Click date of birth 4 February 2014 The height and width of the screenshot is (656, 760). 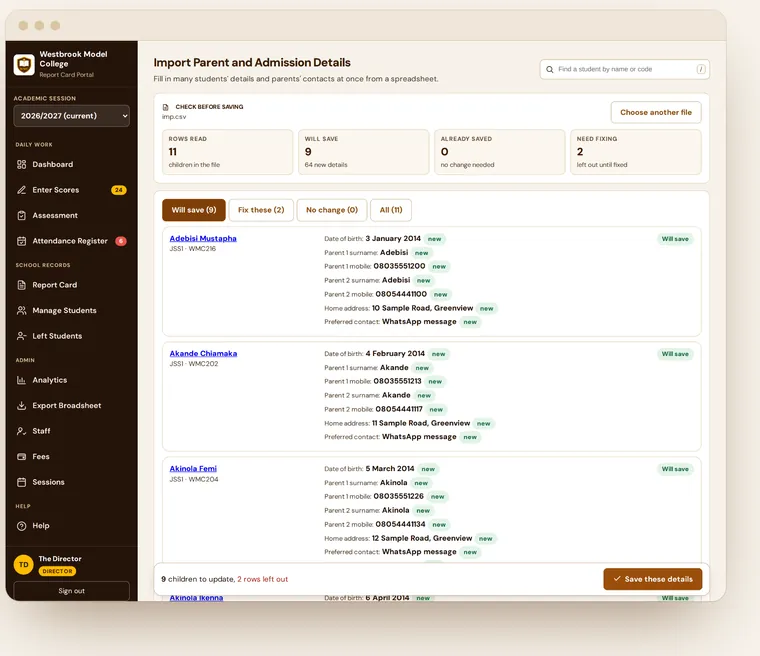(395, 353)
